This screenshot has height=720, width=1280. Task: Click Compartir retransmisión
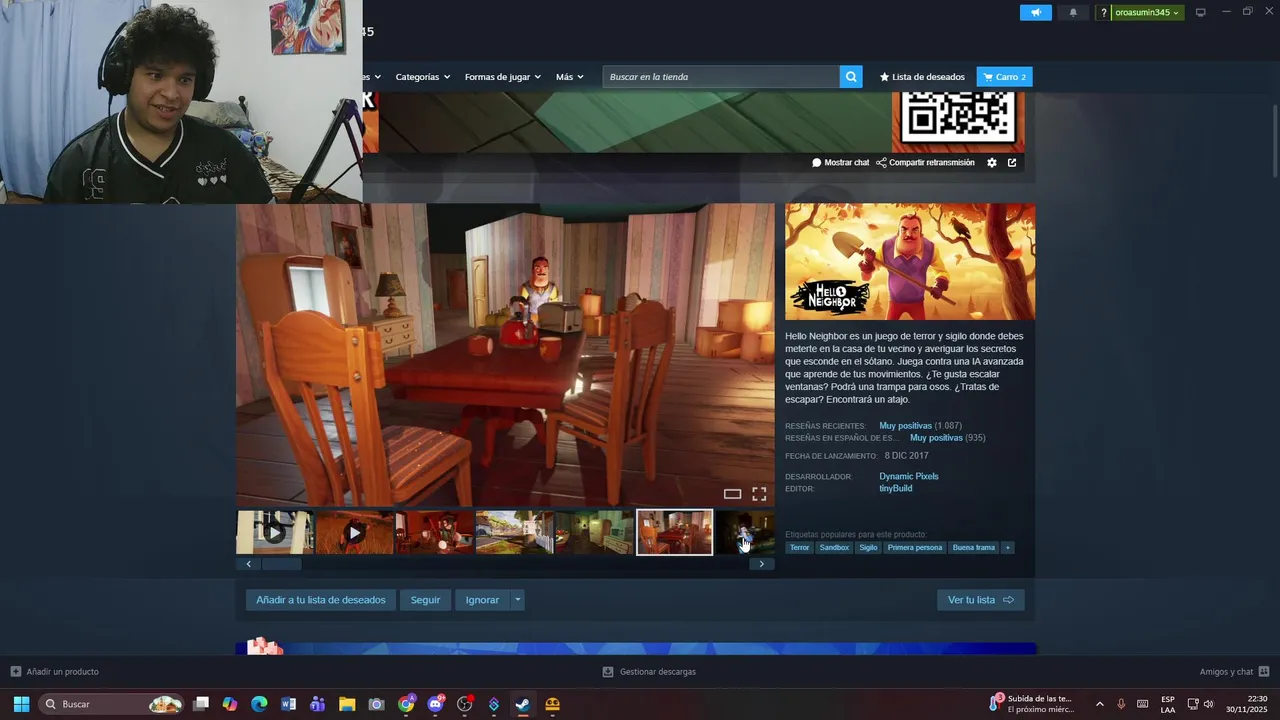pos(925,163)
